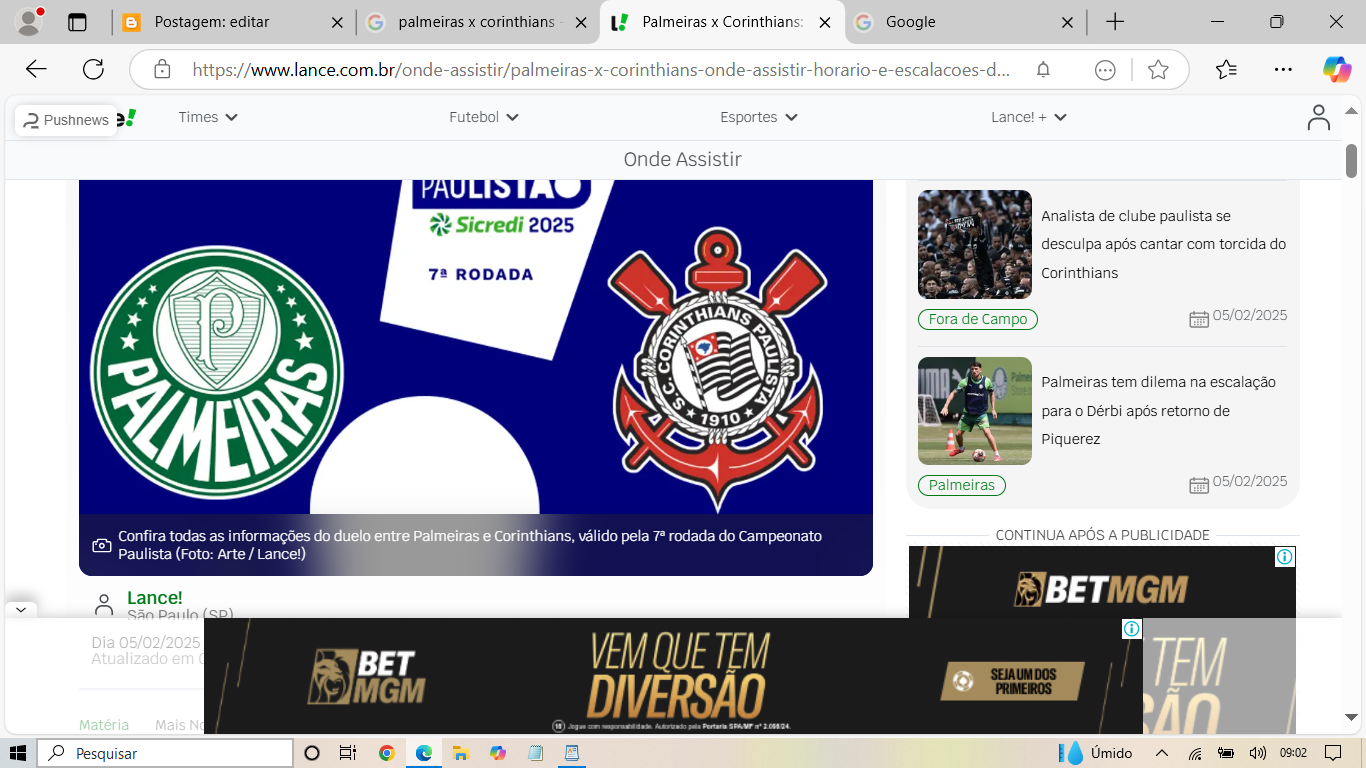Open Windows Start menu
The height and width of the screenshot is (768, 1366).
(18, 753)
